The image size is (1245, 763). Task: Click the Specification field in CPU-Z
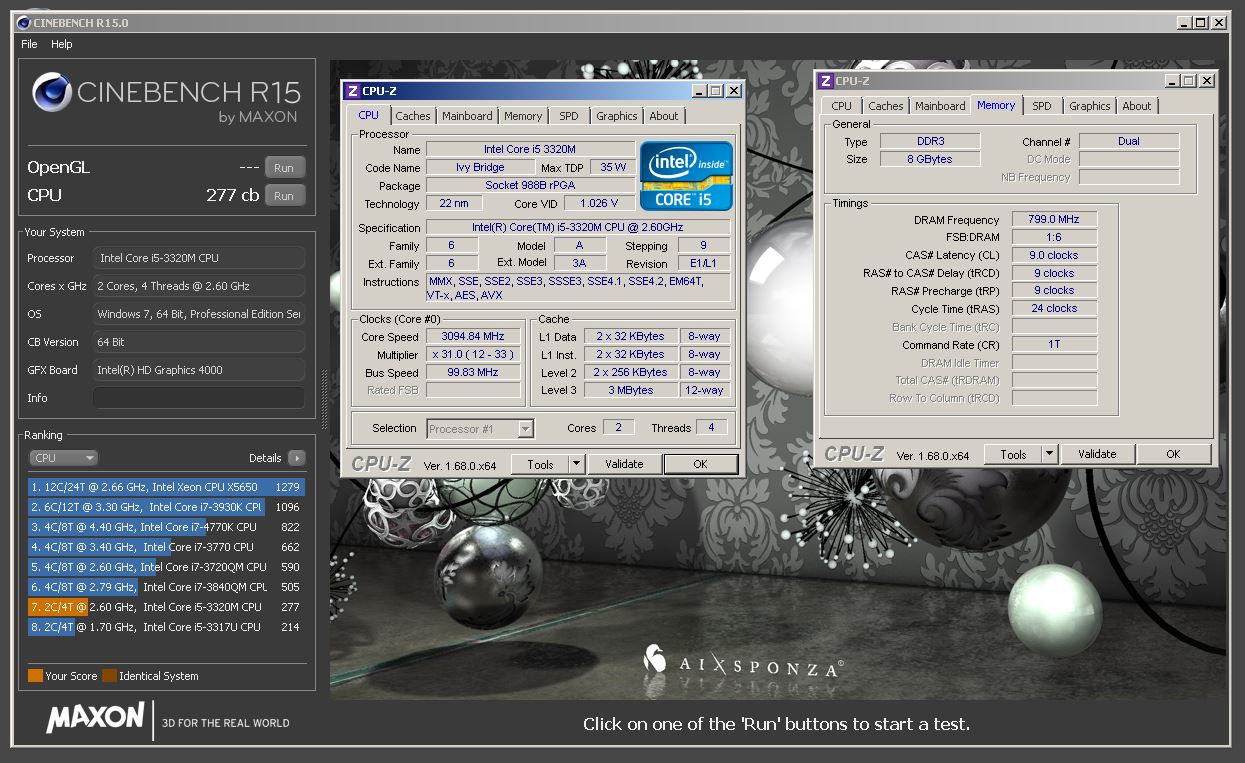[578, 227]
